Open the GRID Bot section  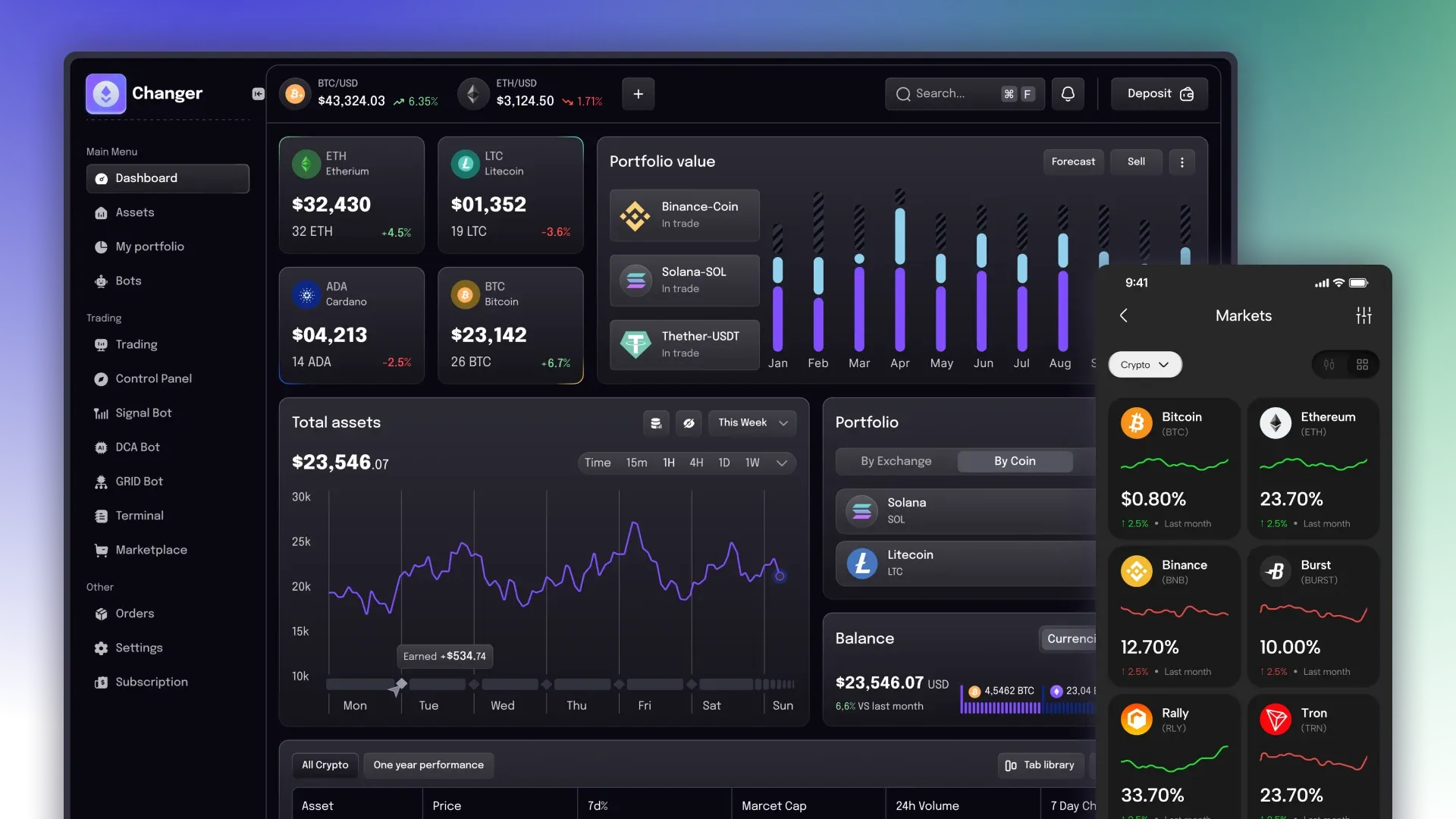pos(139,482)
